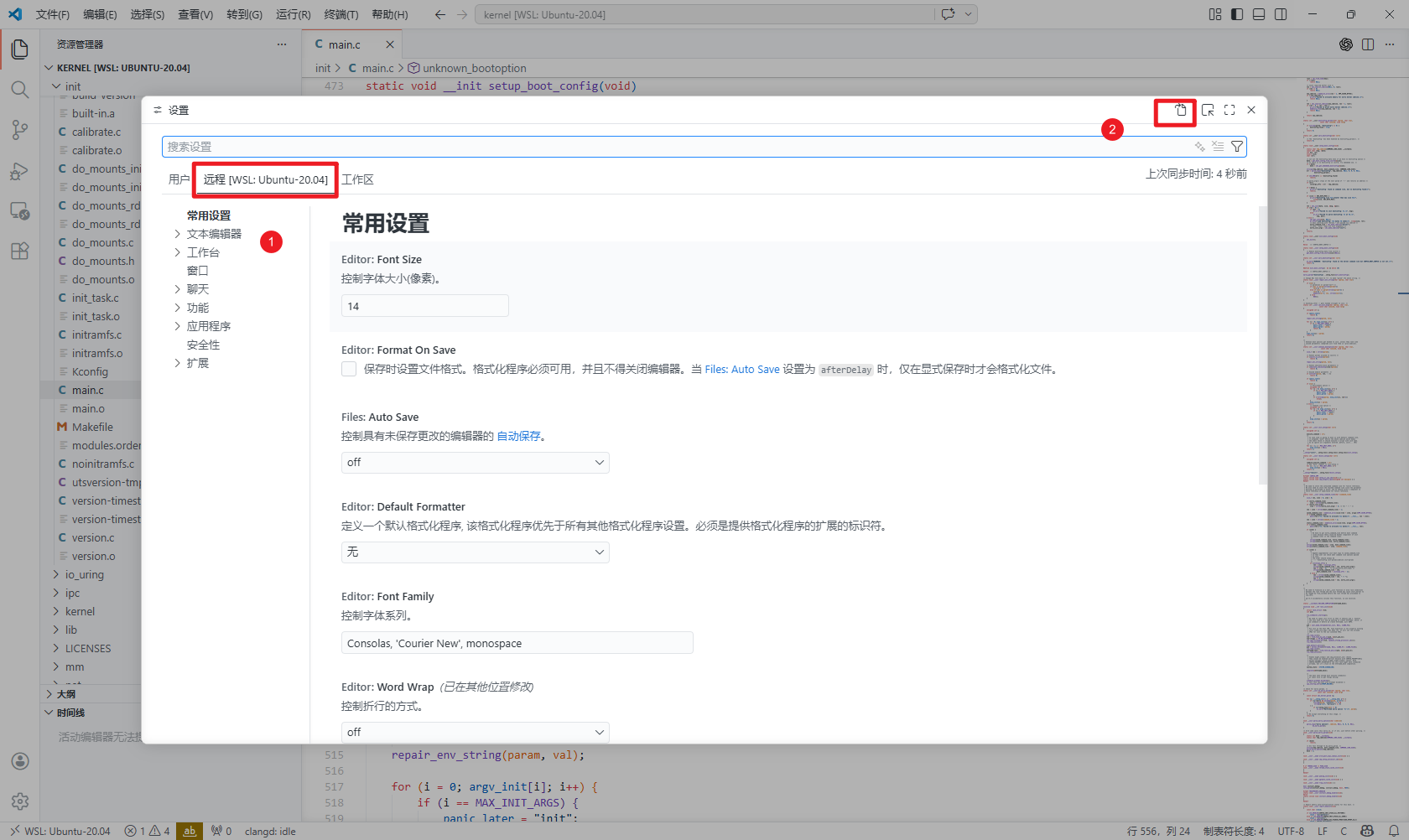Open the 终端(T) menu
This screenshot has height=840, width=1409.
[x=341, y=14]
